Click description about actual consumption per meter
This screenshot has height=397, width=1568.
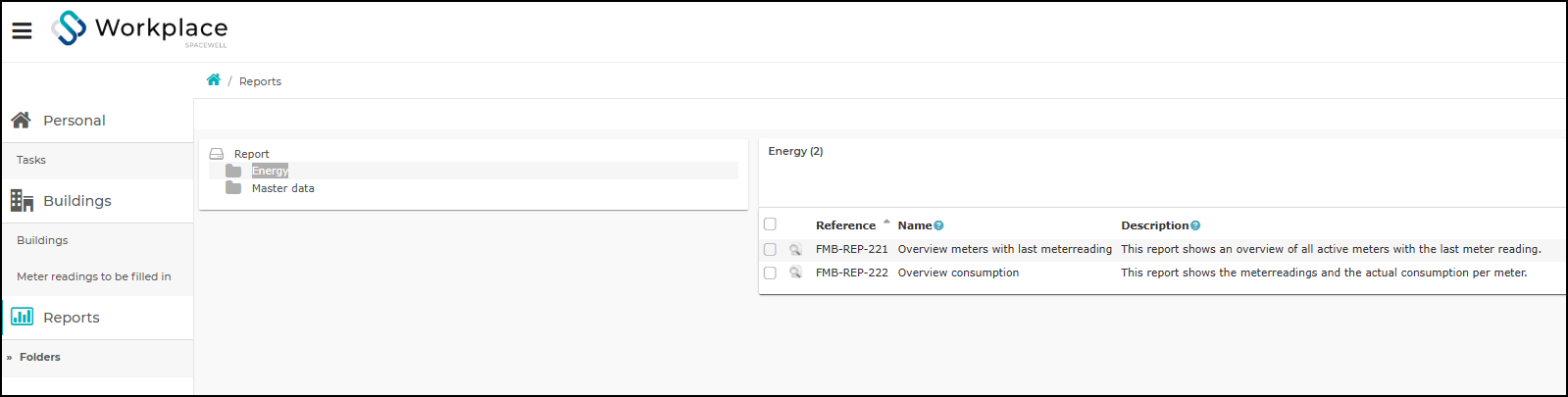click(x=1325, y=273)
